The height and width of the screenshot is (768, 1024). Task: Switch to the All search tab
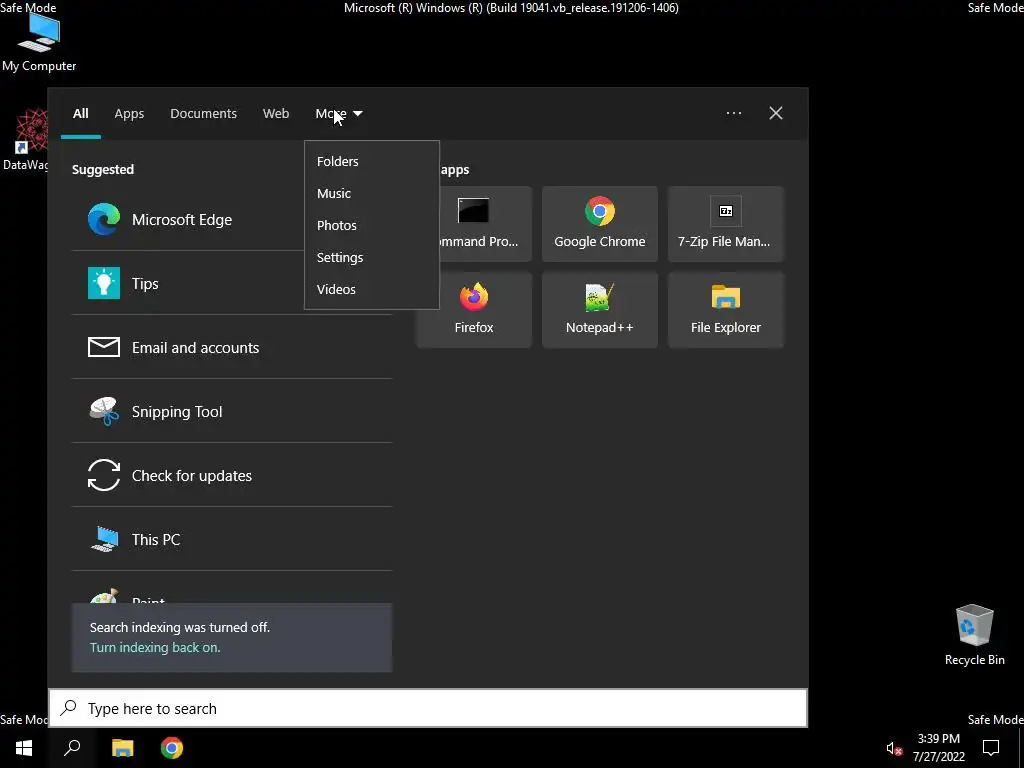[x=80, y=114]
